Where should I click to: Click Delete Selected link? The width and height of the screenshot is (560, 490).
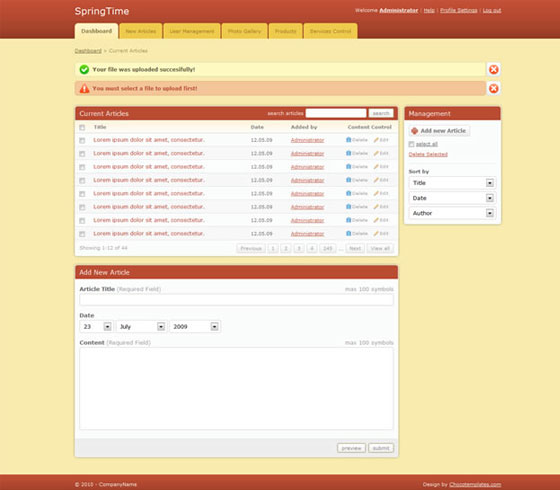click(428, 154)
